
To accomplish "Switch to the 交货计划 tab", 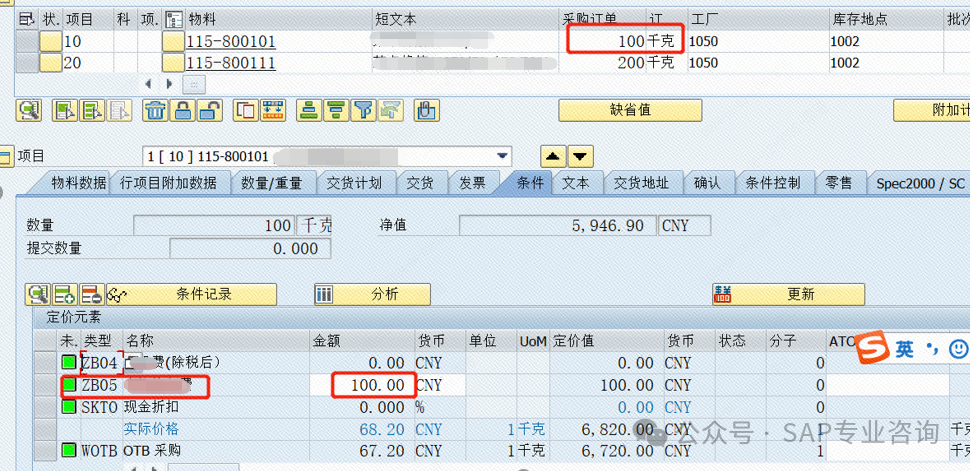I will tap(354, 183).
